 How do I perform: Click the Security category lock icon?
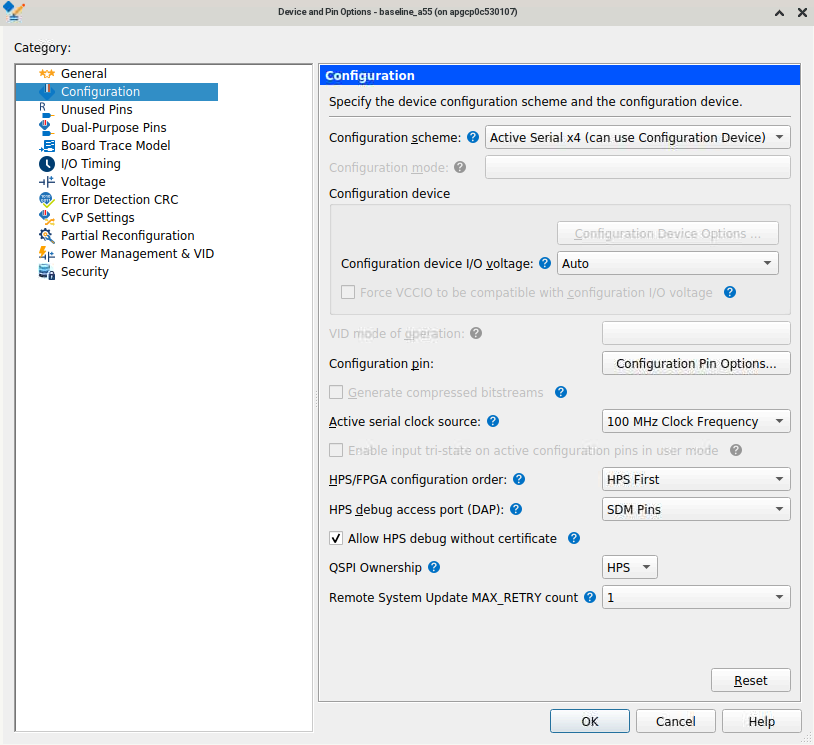[47, 272]
